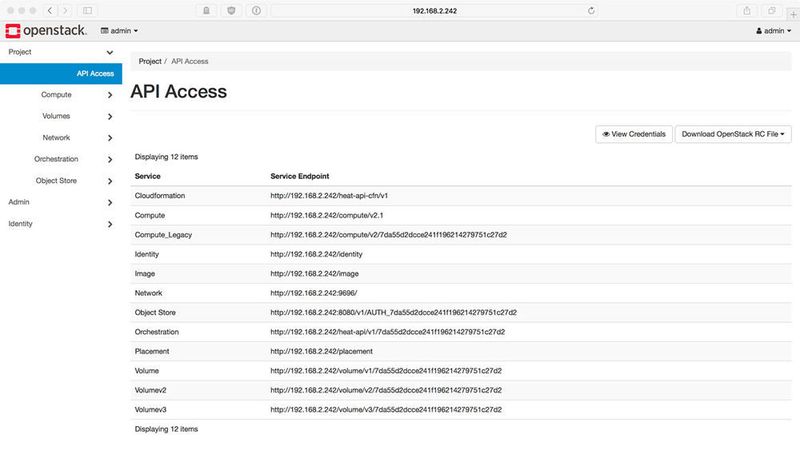Click the 192.168.2.242 address bar
800x474 pixels.
click(434, 10)
